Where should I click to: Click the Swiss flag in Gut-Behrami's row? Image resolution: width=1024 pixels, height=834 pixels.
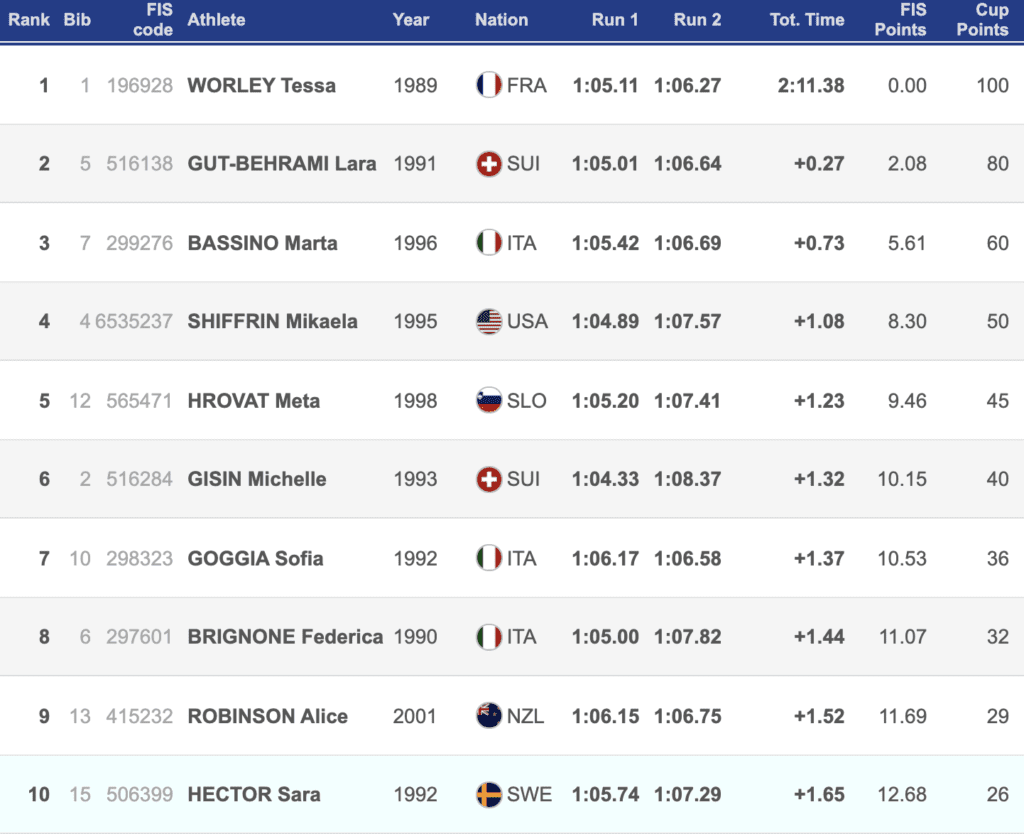click(x=488, y=164)
